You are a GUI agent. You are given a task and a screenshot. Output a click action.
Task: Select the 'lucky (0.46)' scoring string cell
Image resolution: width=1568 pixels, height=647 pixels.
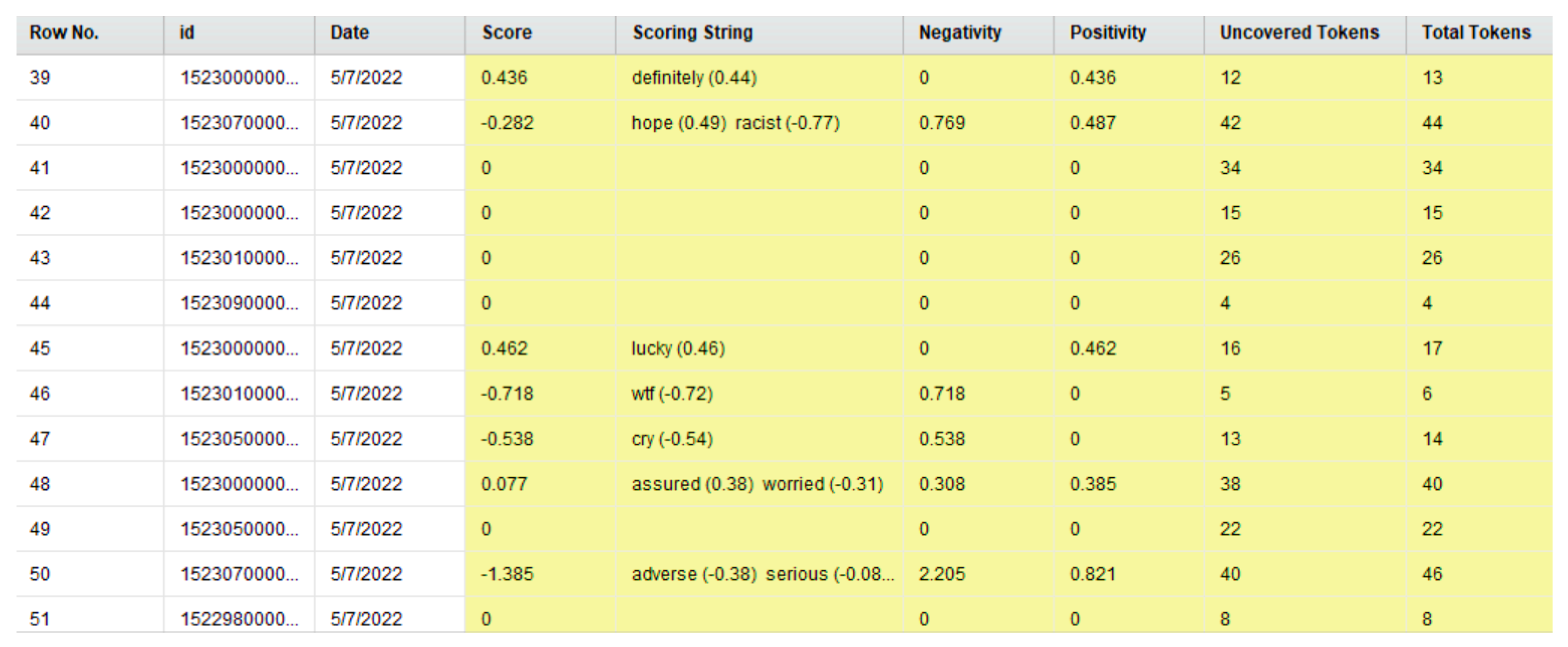click(x=678, y=349)
